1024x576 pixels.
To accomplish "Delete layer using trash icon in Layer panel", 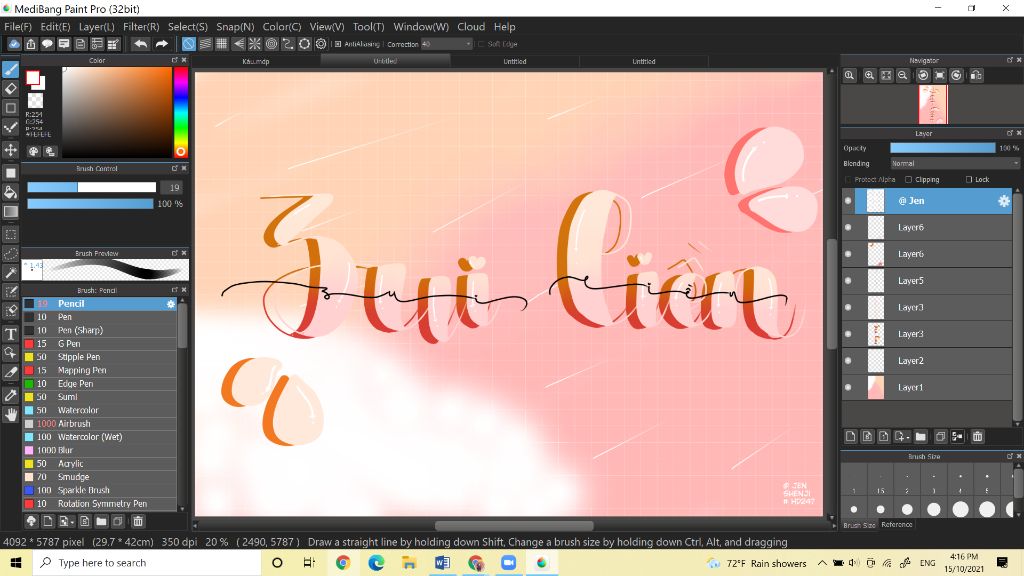I will tap(977, 436).
